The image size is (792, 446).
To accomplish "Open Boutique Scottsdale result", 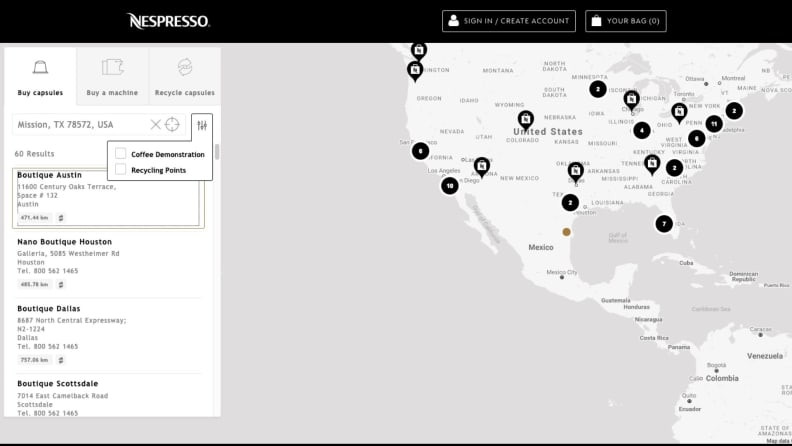I will pos(108,398).
